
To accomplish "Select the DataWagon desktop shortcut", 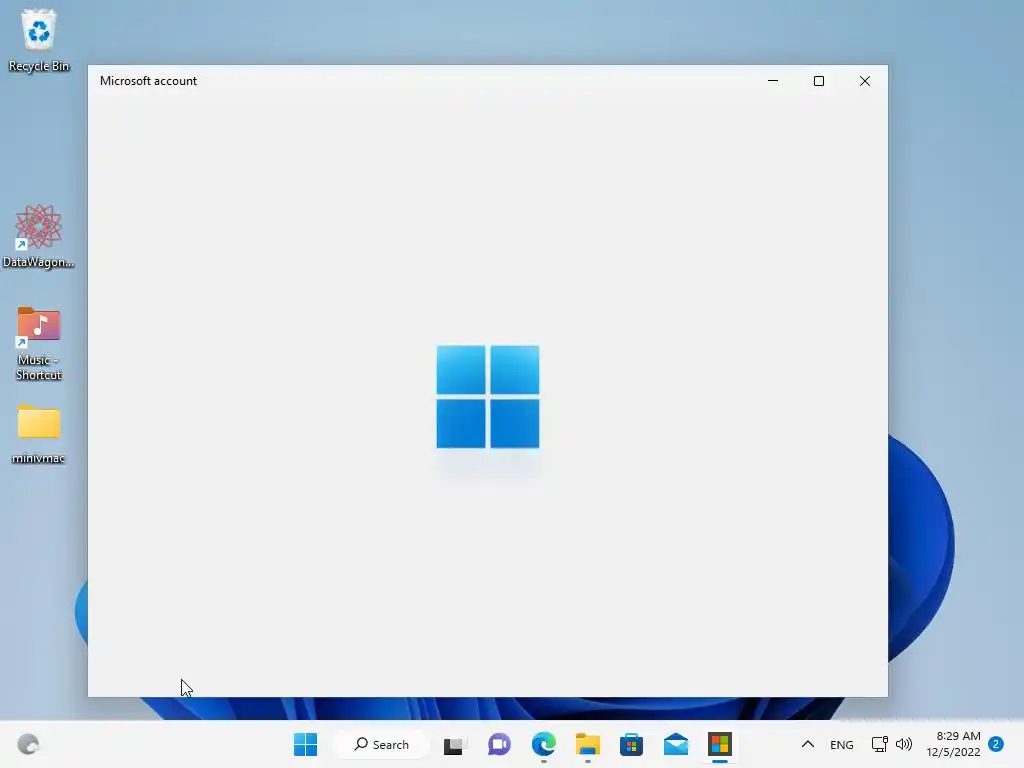I will point(39,236).
